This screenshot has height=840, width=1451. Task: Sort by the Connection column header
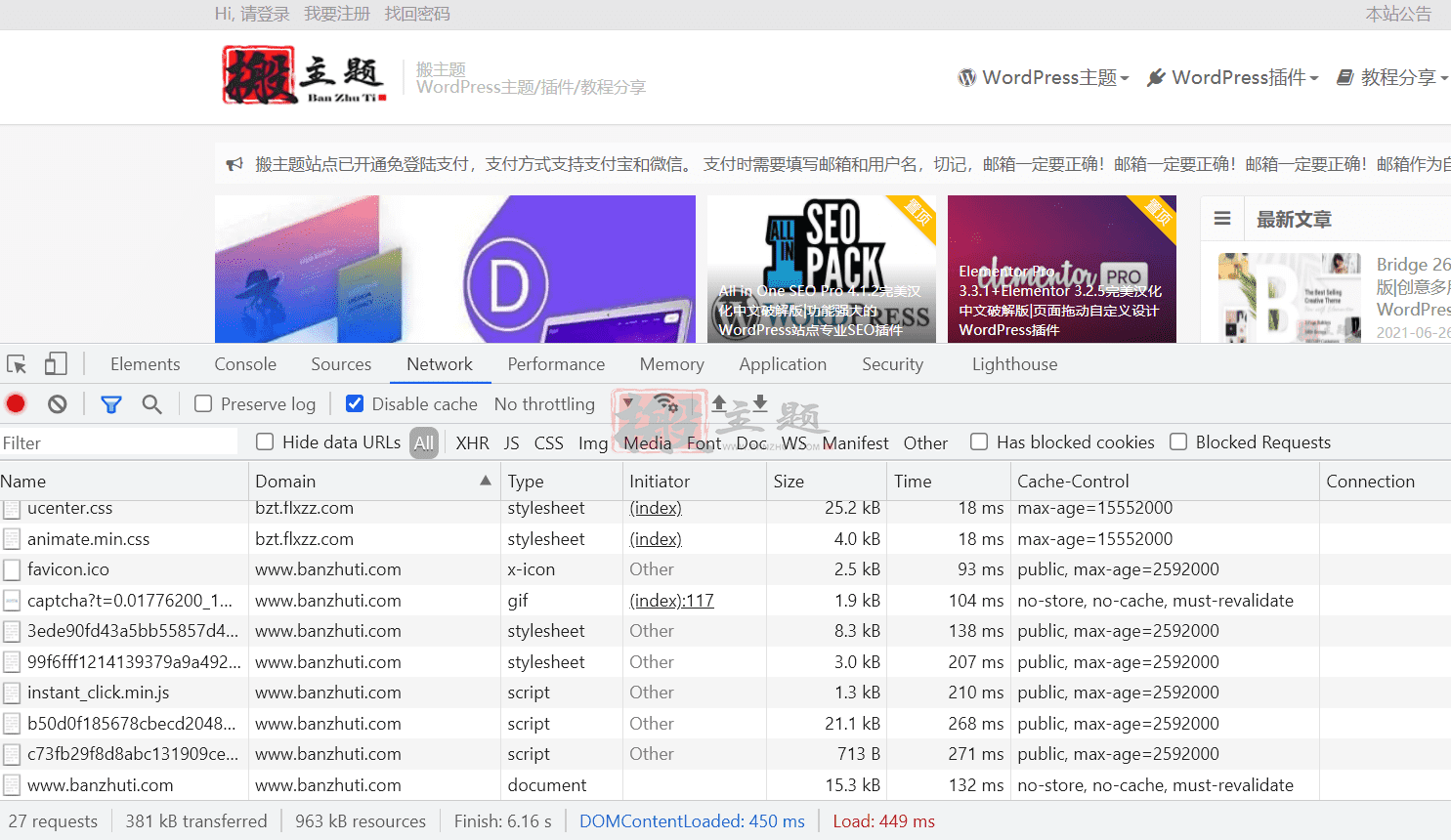click(1386, 481)
